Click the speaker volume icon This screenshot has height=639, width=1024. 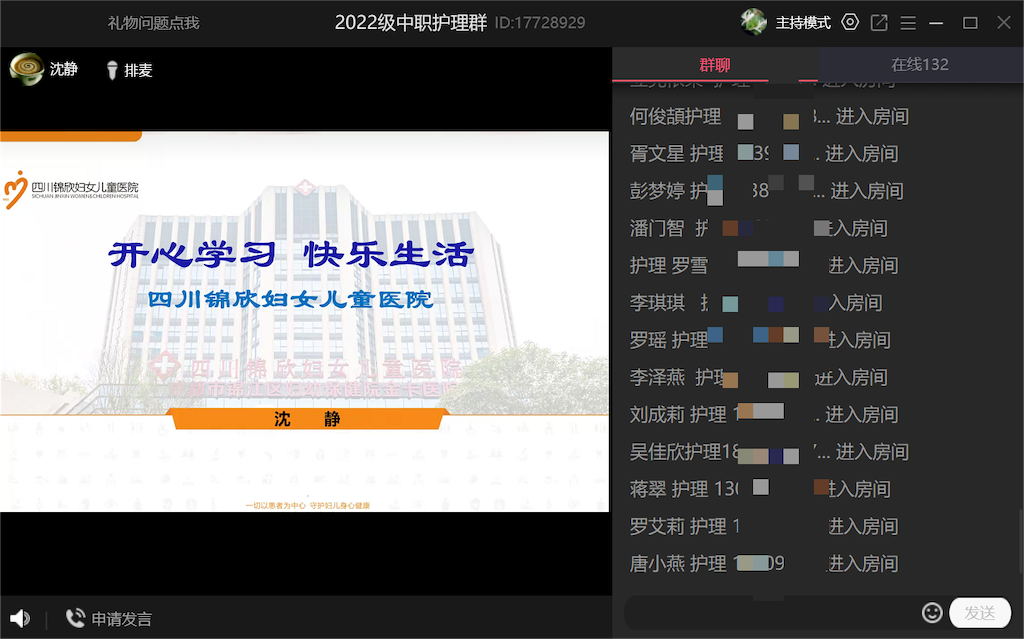click(x=20, y=618)
